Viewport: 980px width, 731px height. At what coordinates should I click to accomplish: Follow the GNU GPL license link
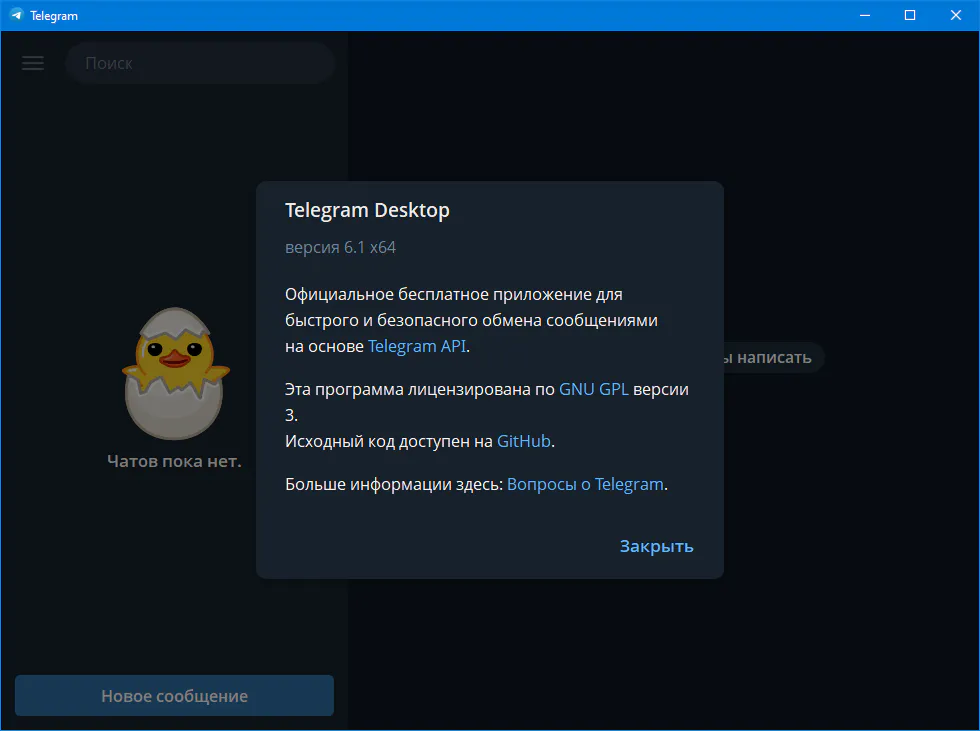pyautogui.click(x=594, y=390)
